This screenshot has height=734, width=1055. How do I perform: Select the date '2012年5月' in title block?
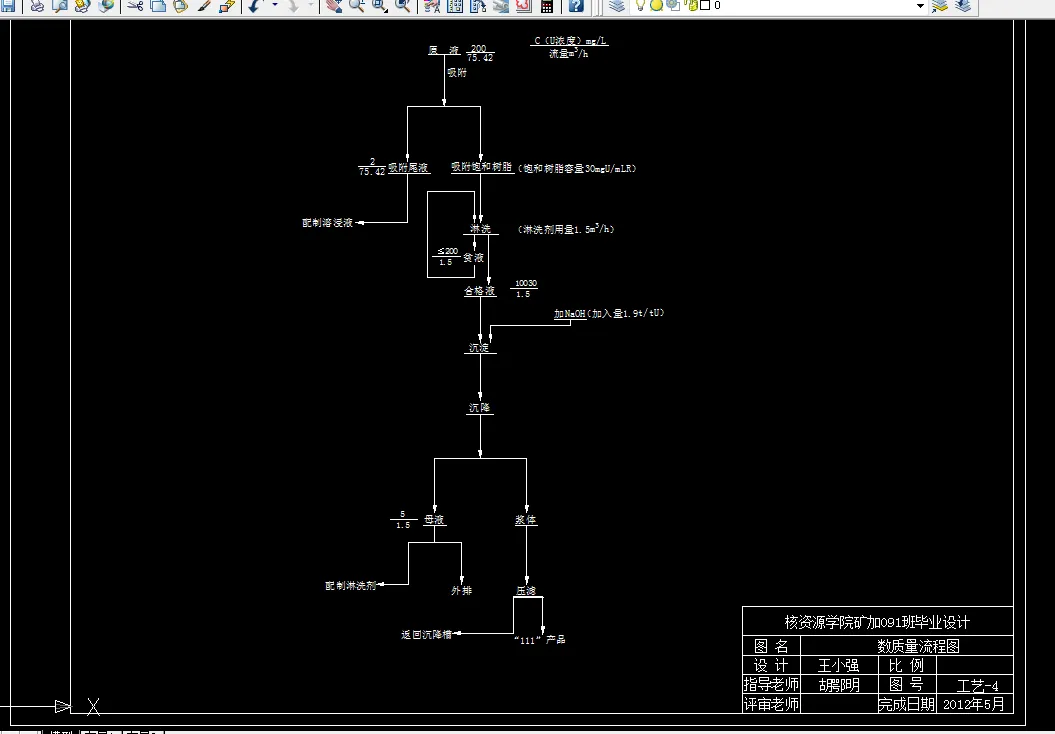(974, 704)
